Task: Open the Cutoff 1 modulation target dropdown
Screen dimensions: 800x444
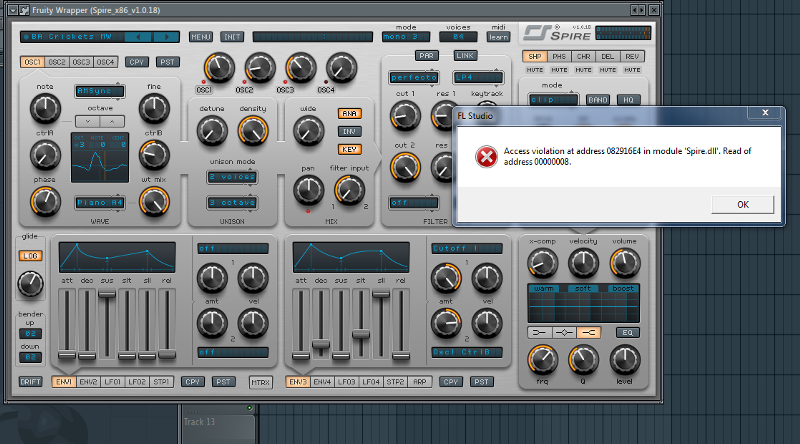Action: click(467, 249)
